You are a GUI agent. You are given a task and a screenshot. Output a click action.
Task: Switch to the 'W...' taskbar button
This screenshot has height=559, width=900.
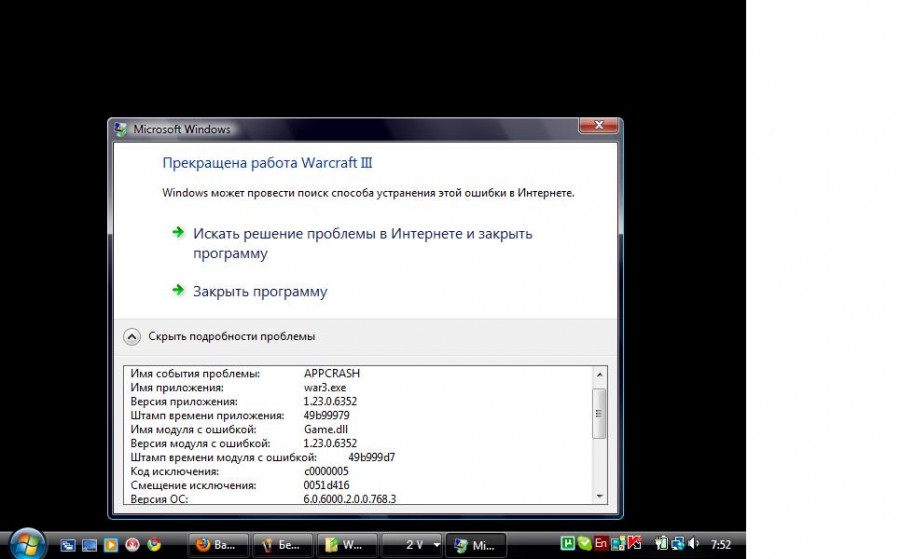347,545
